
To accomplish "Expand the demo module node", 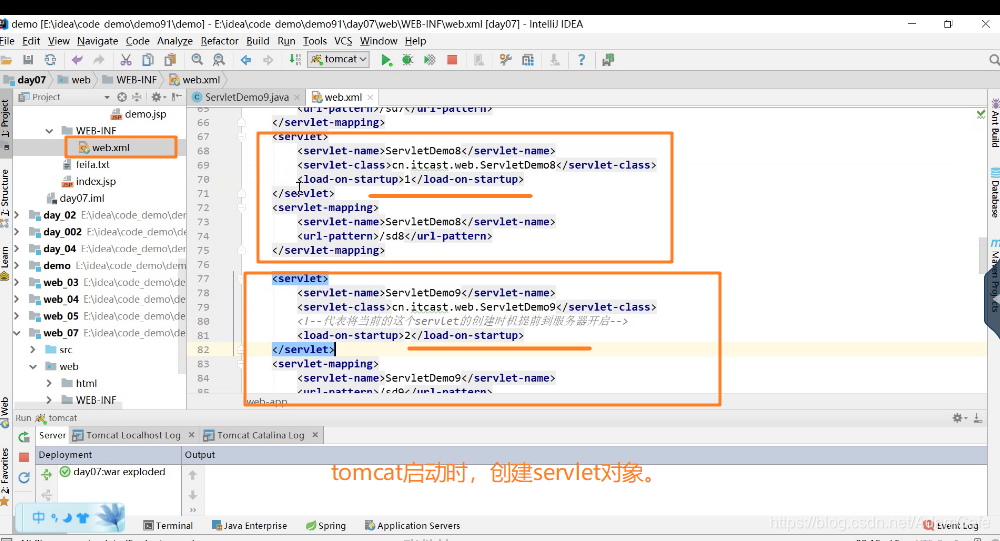I will (17, 265).
